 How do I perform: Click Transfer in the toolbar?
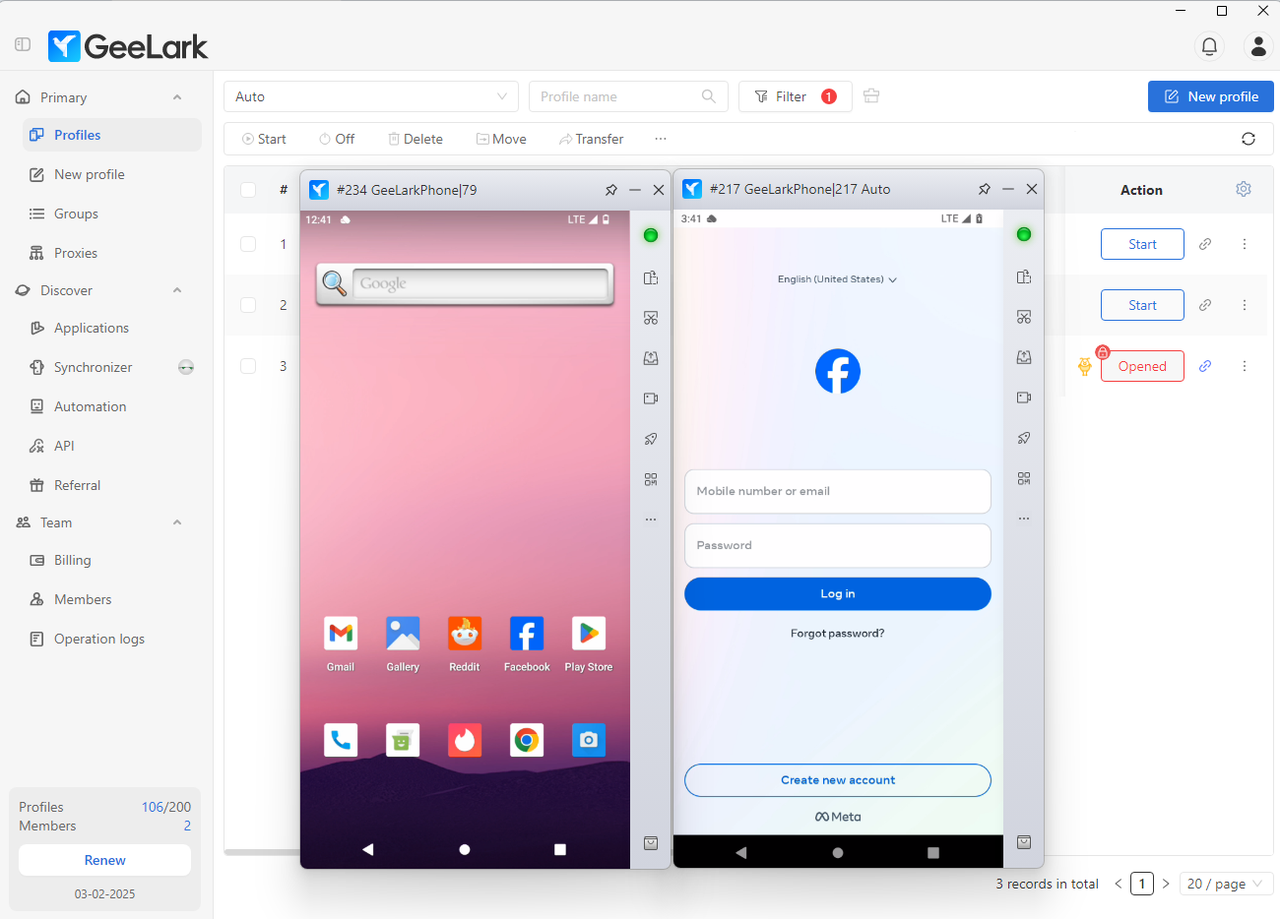(x=591, y=139)
